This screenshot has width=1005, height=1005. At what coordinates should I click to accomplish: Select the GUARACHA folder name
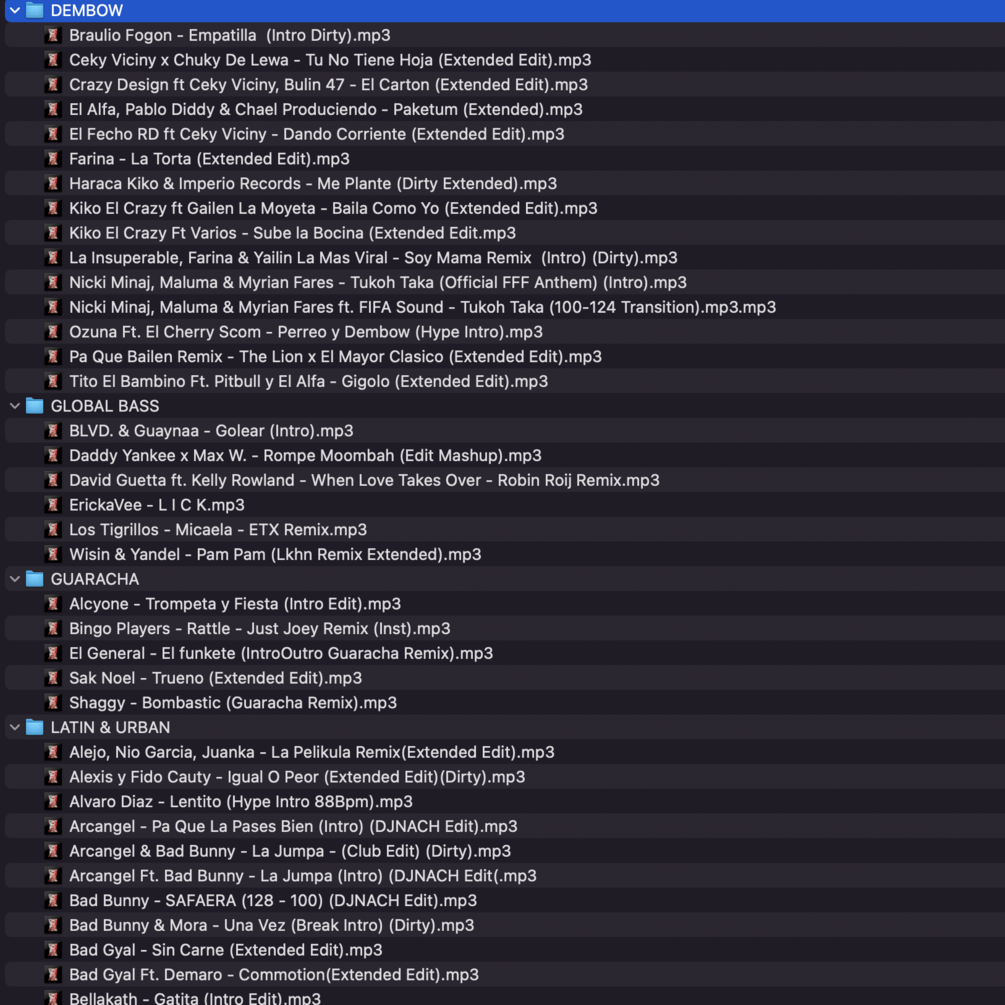click(95, 579)
